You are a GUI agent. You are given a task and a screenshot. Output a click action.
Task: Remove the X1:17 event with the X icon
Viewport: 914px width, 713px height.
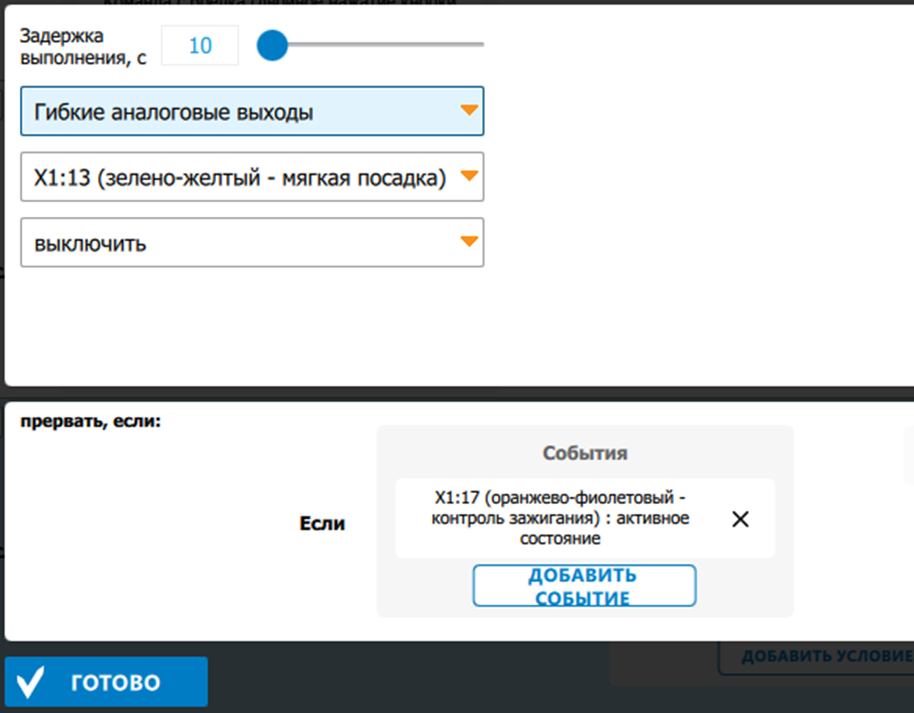740,519
